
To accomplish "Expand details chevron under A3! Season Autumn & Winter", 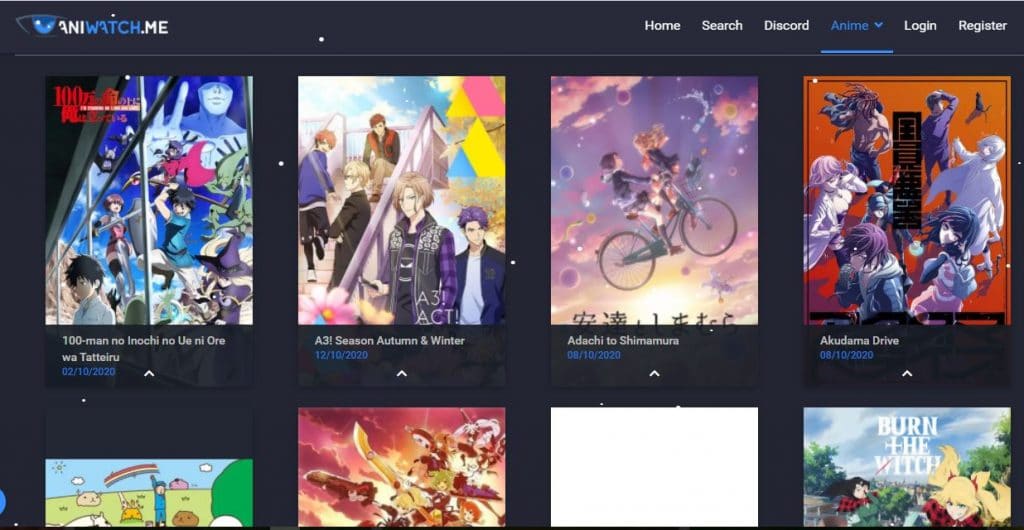I will 402,373.
